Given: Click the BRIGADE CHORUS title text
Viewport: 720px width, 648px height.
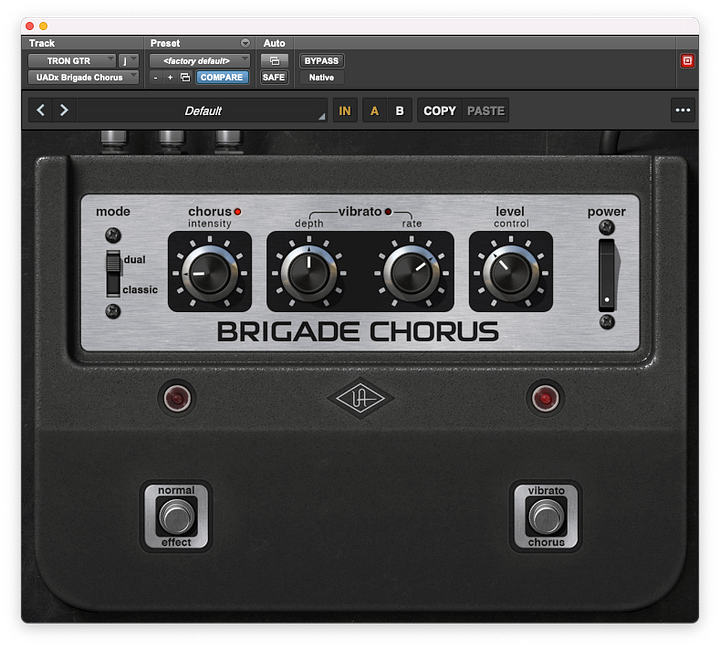Looking at the screenshot, I should click(358, 332).
